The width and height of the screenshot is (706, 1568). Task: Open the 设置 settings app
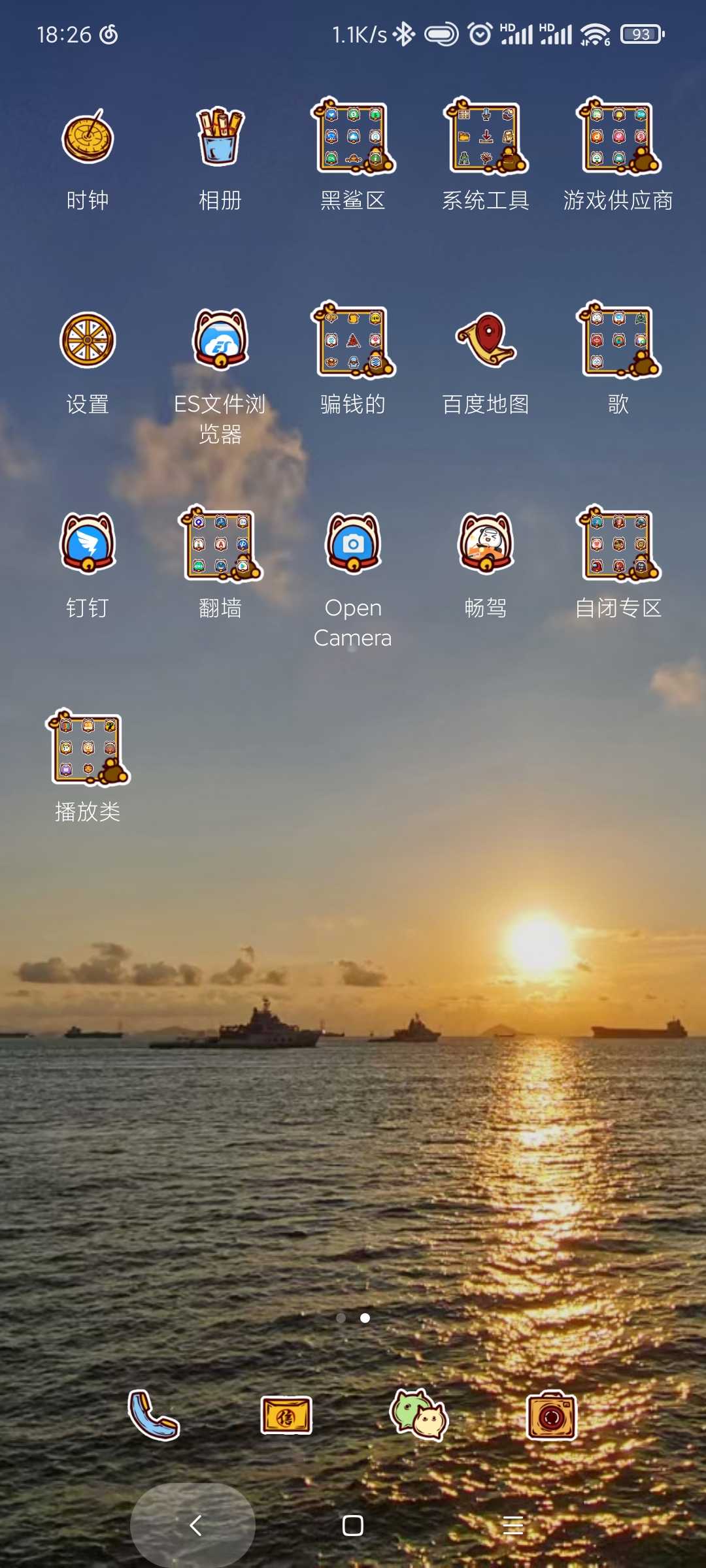coord(88,341)
